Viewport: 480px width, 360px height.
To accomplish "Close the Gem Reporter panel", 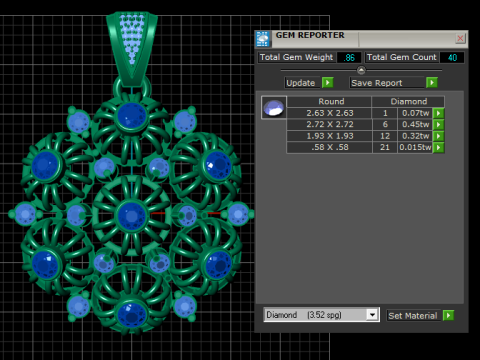I will 460,39.
